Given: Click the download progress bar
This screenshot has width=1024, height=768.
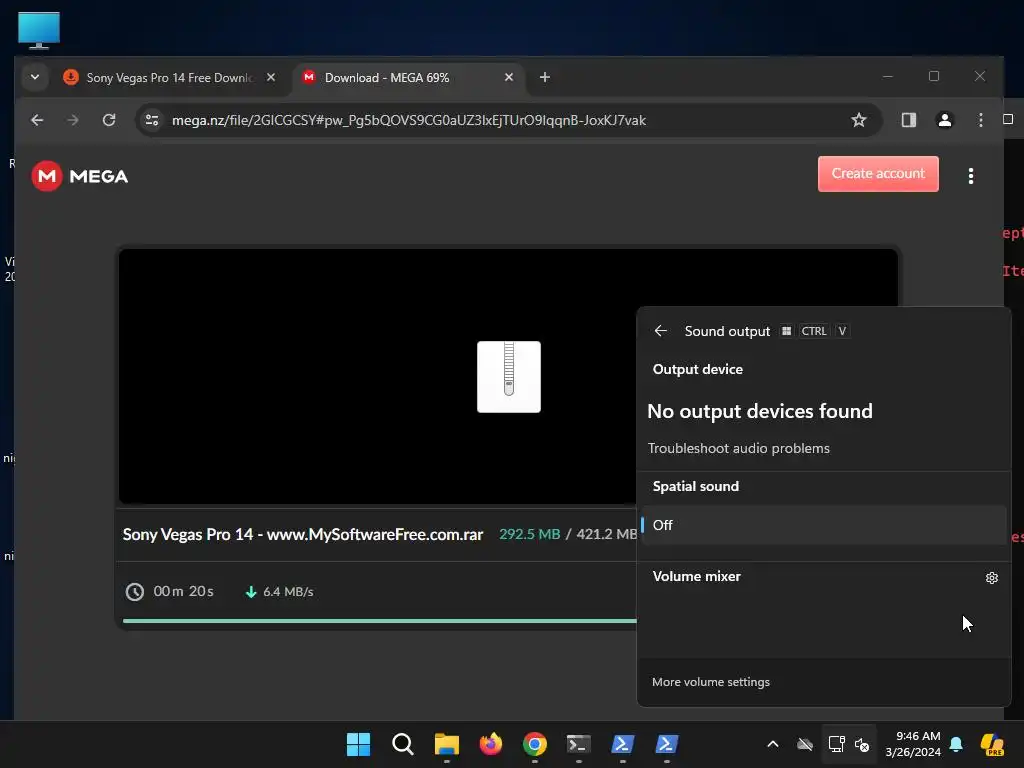Looking at the screenshot, I should pyautogui.click(x=379, y=620).
